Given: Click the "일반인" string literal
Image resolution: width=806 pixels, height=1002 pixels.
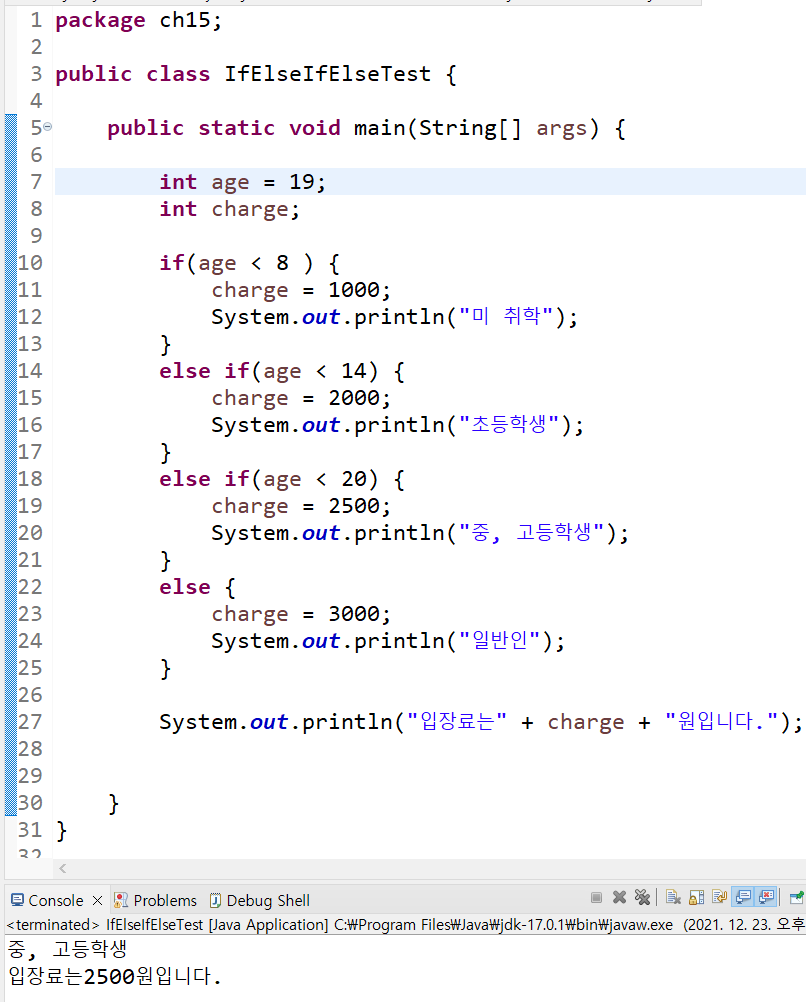Looking at the screenshot, I should pyautogui.click(x=500, y=640).
